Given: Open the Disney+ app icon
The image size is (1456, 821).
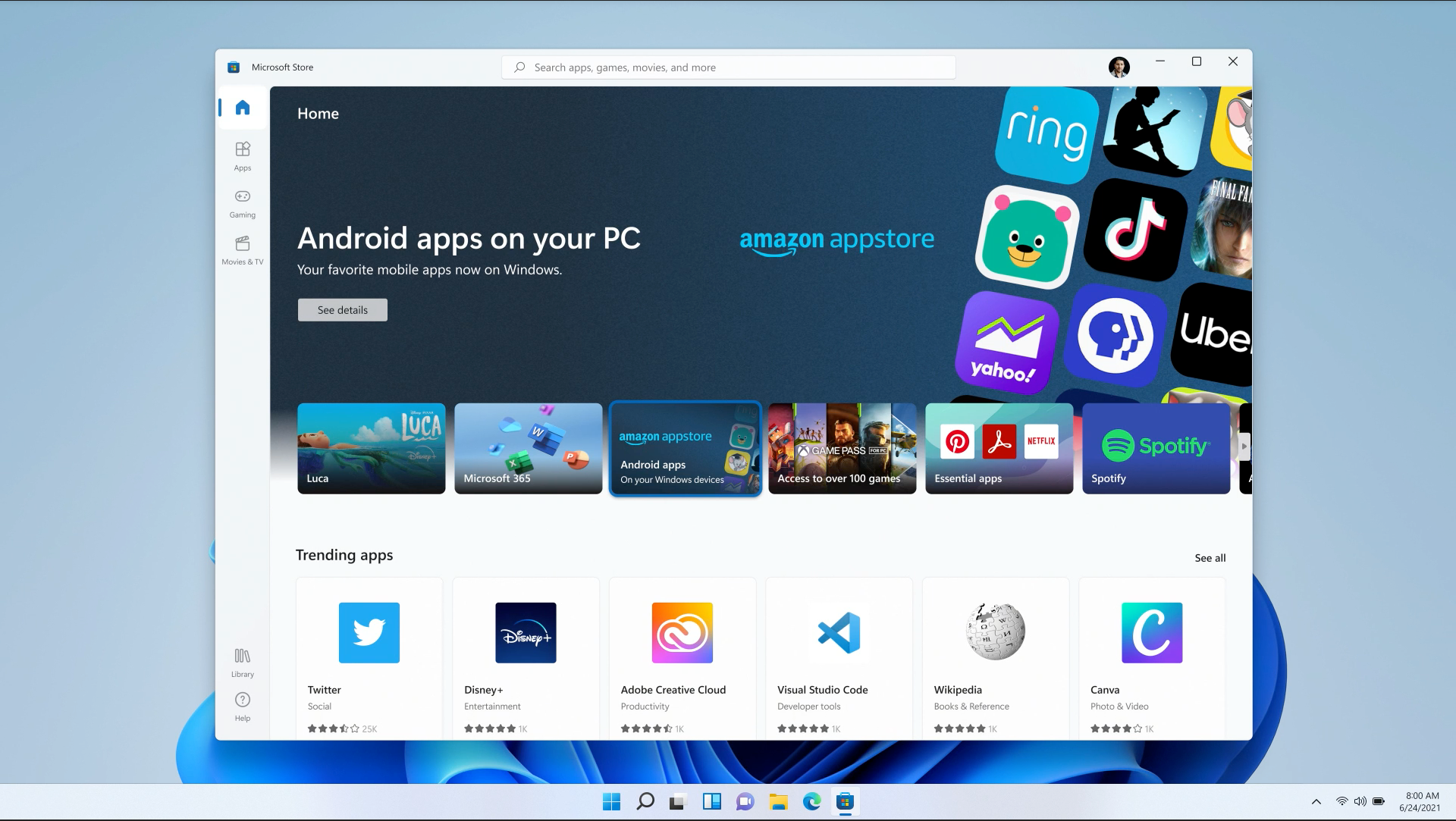Looking at the screenshot, I should point(525,632).
